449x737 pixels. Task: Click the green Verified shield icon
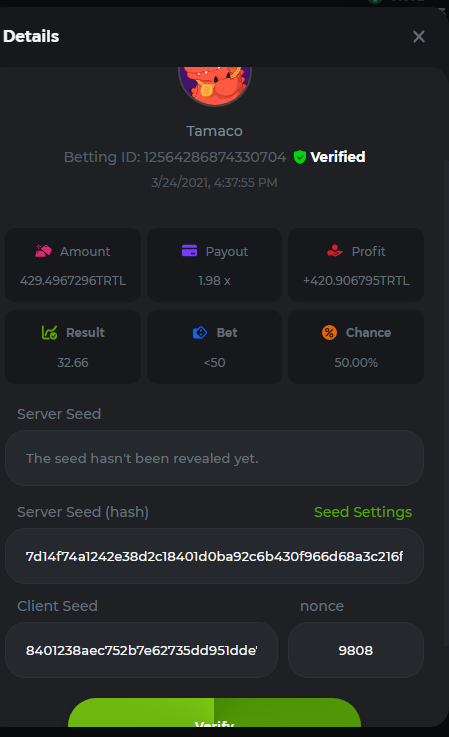299,157
